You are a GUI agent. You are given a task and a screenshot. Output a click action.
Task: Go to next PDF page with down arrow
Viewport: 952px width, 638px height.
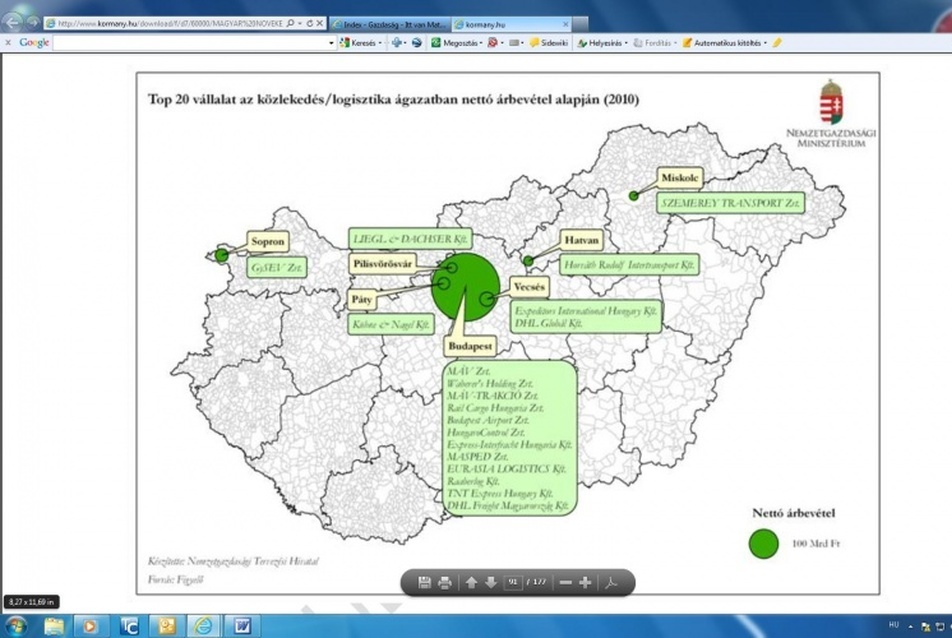tap(491, 583)
